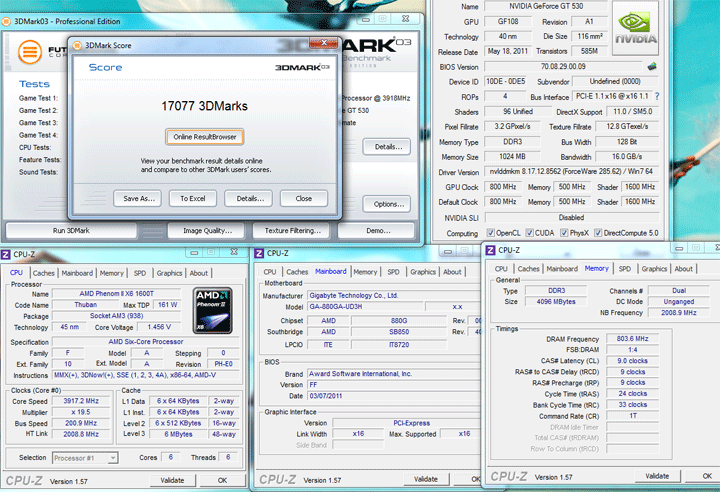The image size is (720, 492).
Task: Click Validate in the Mainboard CPU-Z window
Action: tap(426, 479)
